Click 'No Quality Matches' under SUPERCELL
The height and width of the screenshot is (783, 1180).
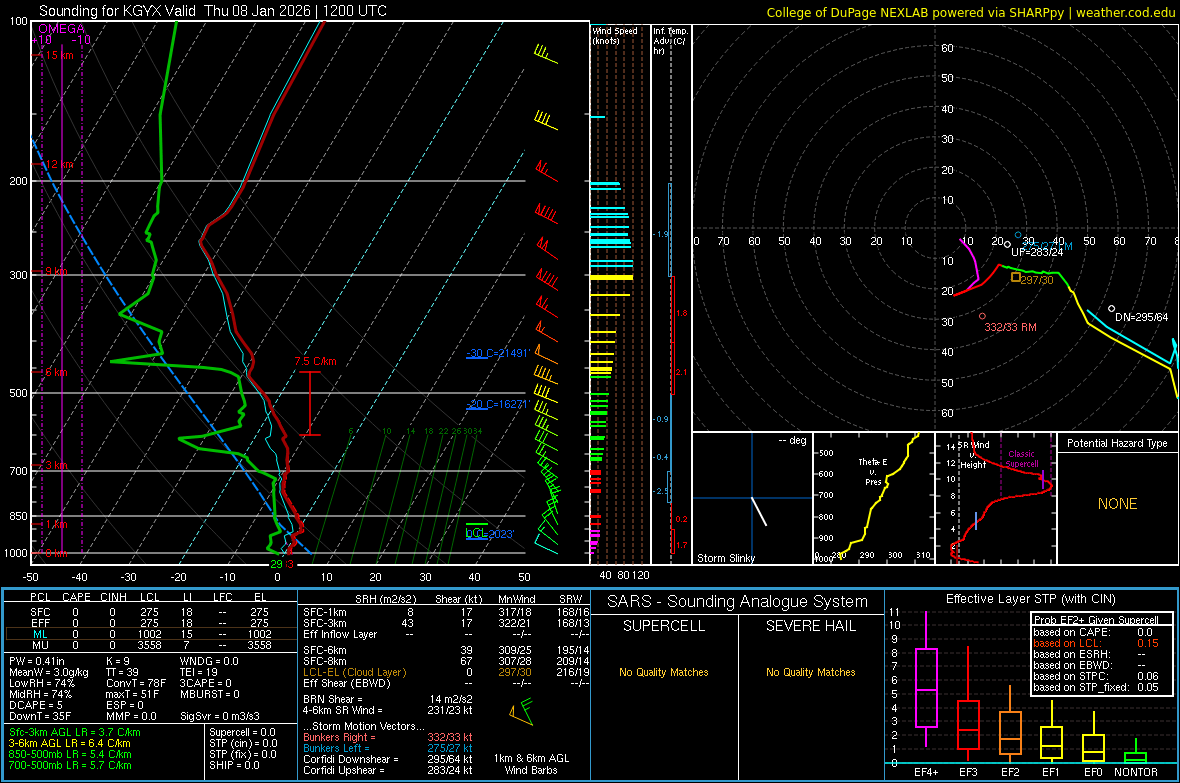coord(664,672)
